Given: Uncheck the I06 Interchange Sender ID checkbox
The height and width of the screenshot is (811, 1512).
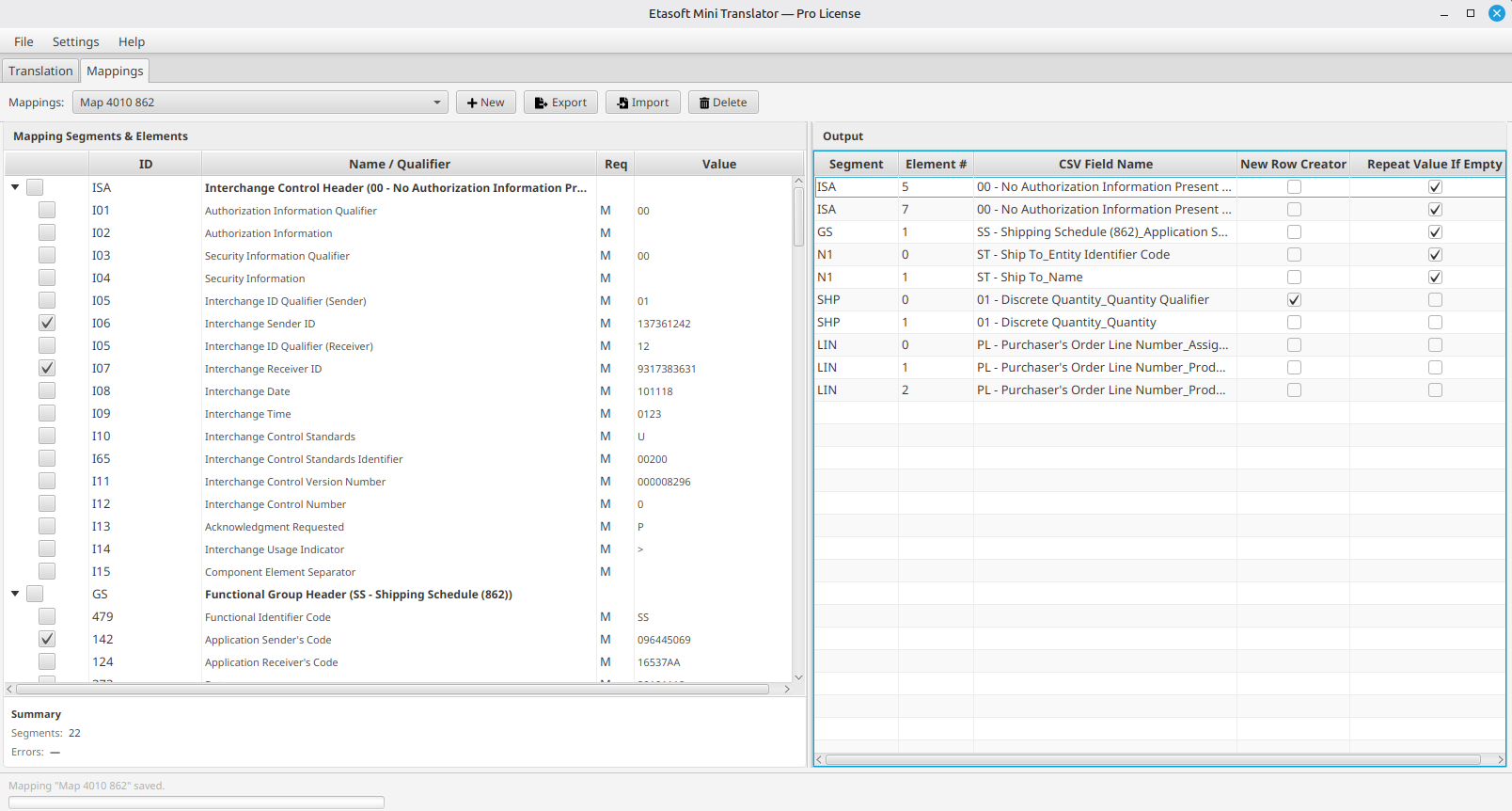Looking at the screenshot, I should [x=47, y=323].
